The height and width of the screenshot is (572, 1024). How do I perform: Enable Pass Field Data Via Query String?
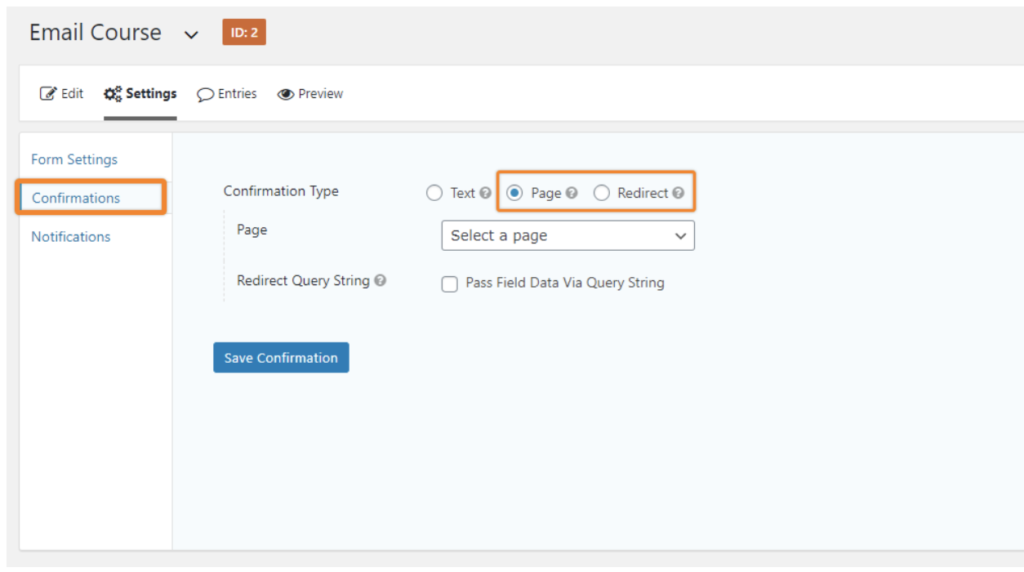point(450,284)
